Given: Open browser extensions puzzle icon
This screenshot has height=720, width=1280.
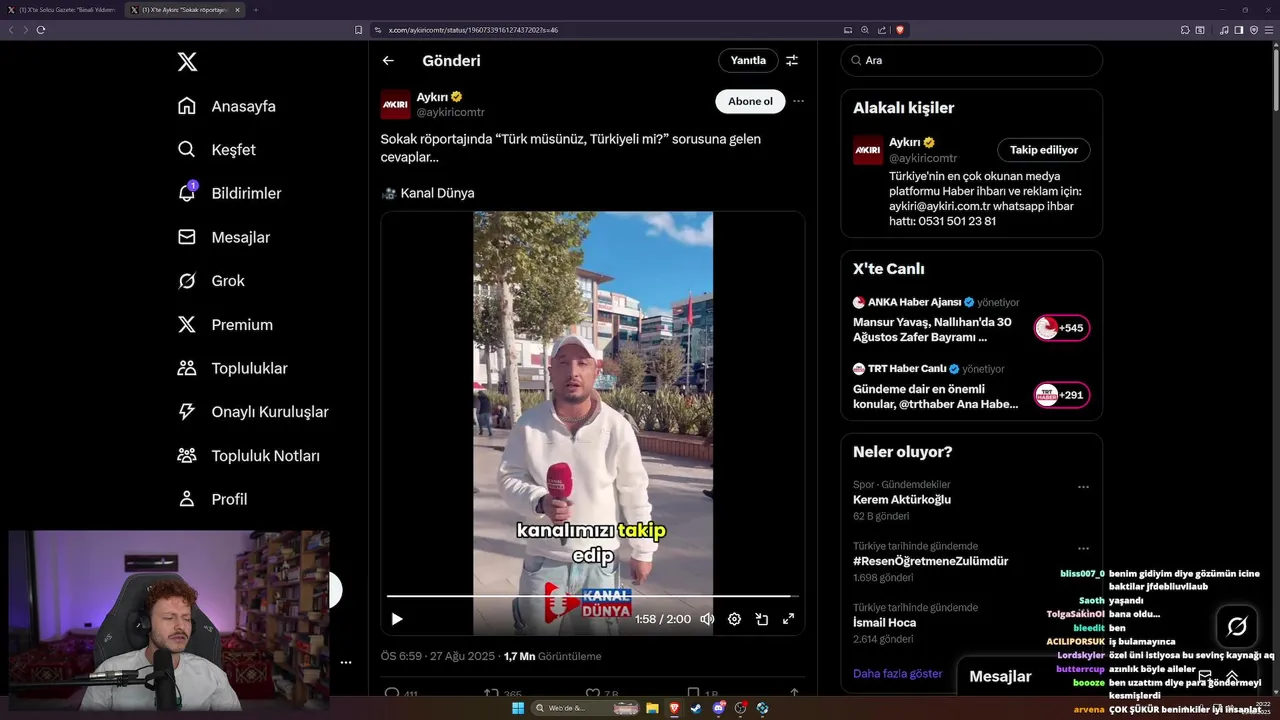Looking at the screenshot, I should coord(1186,30).
